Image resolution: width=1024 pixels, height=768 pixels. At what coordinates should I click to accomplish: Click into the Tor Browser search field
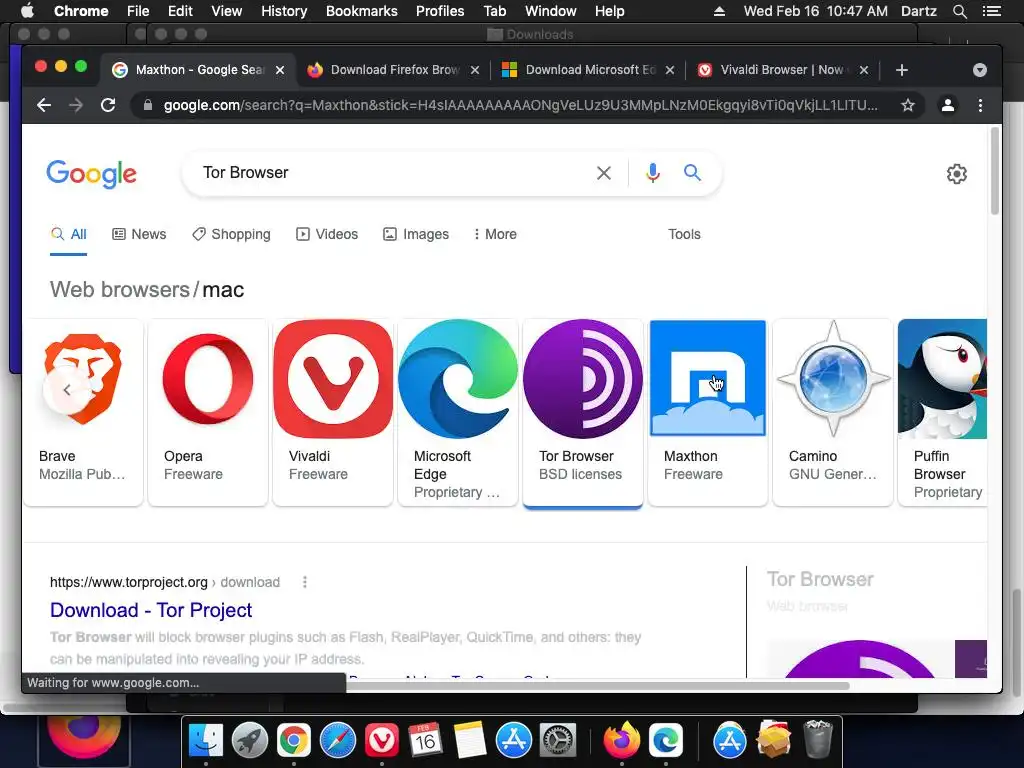point(392,172)
